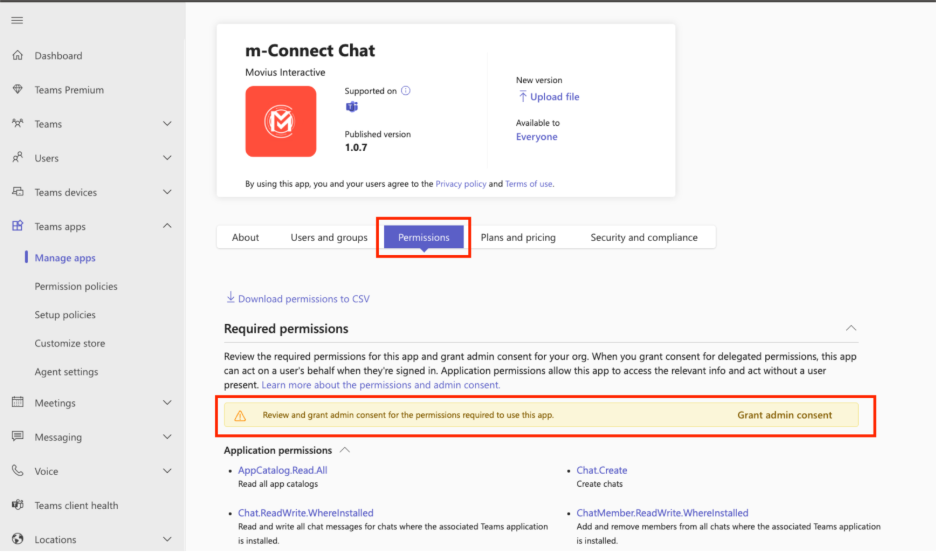
Task: Open the hamburger navigation menu
Action: [x=17, y=20]
